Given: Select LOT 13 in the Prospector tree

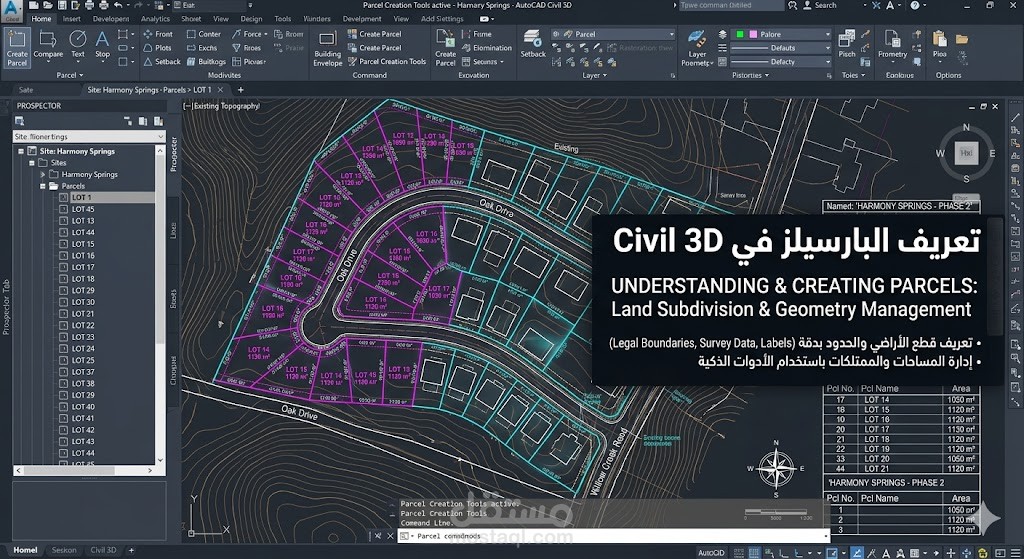Looking at the screenshot, I should pos(83,221).
